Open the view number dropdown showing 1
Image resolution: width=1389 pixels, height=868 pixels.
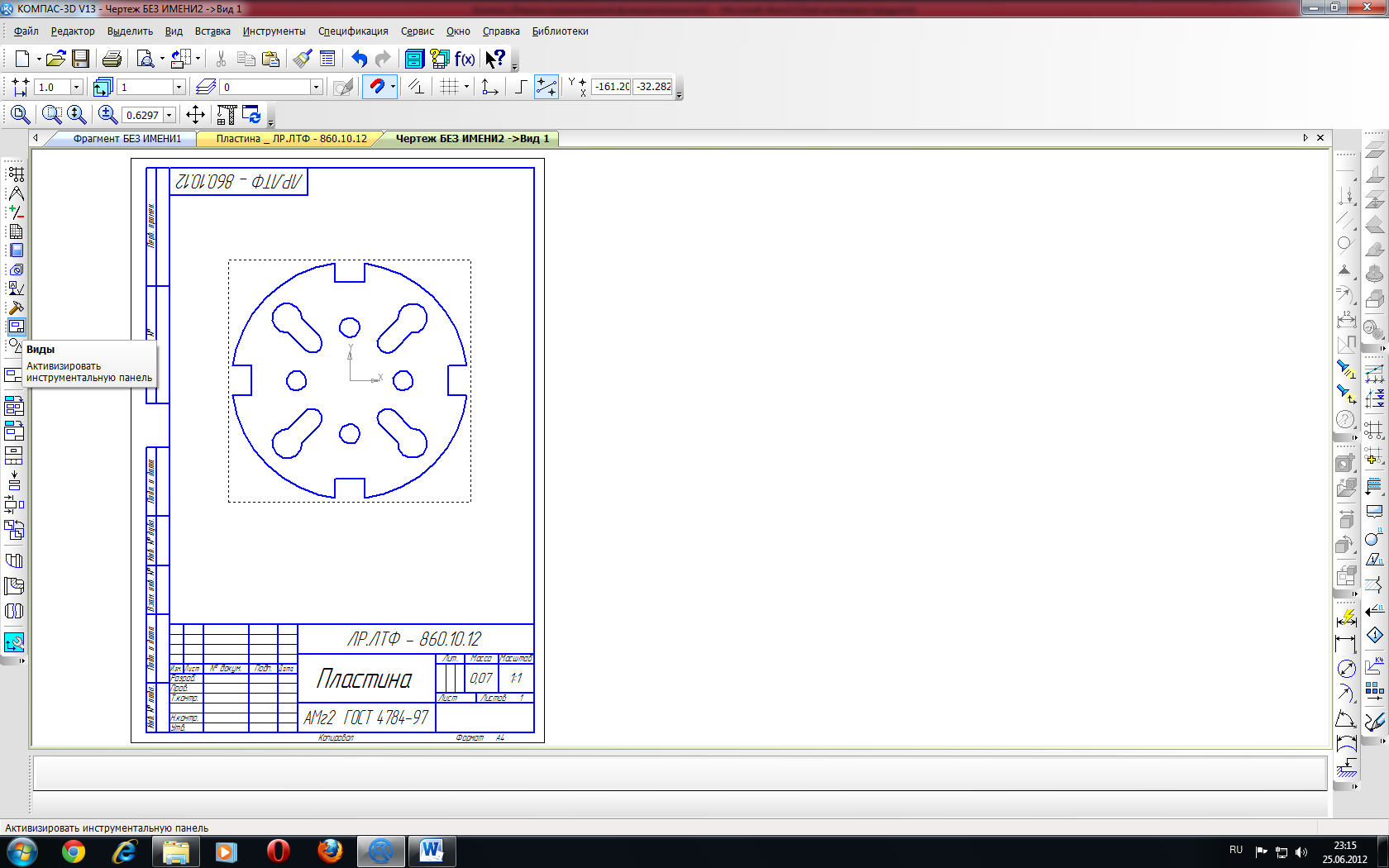tap(179, 87)
